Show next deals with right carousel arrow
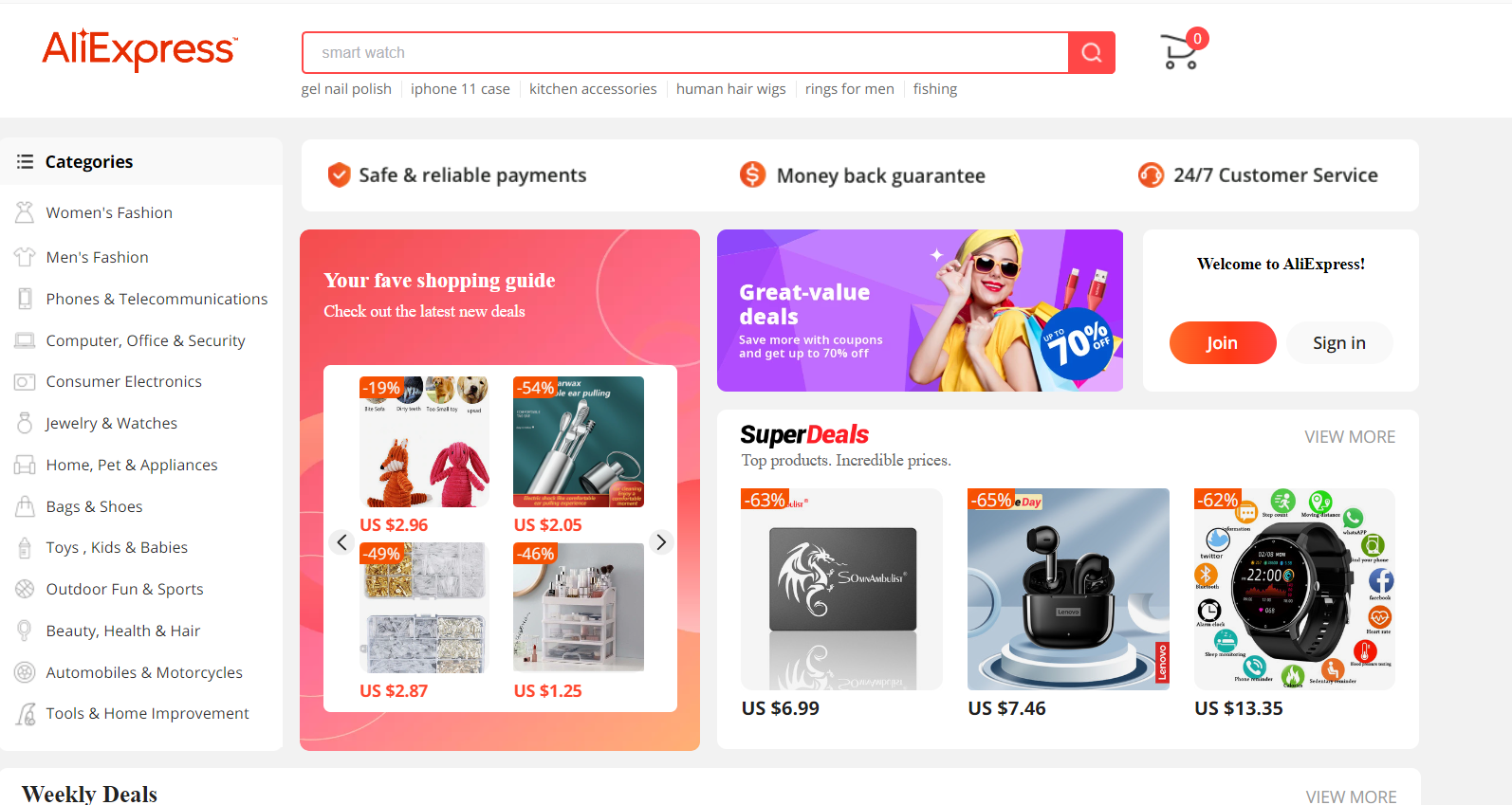1512x805 pixels. pyautogui.click(x=661, y=542)
